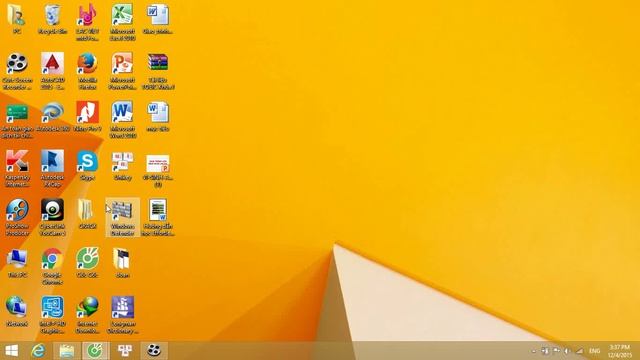Open Internet Download Manager shortcut
Viewport: 640px width, 360px height.
(87, 315)
